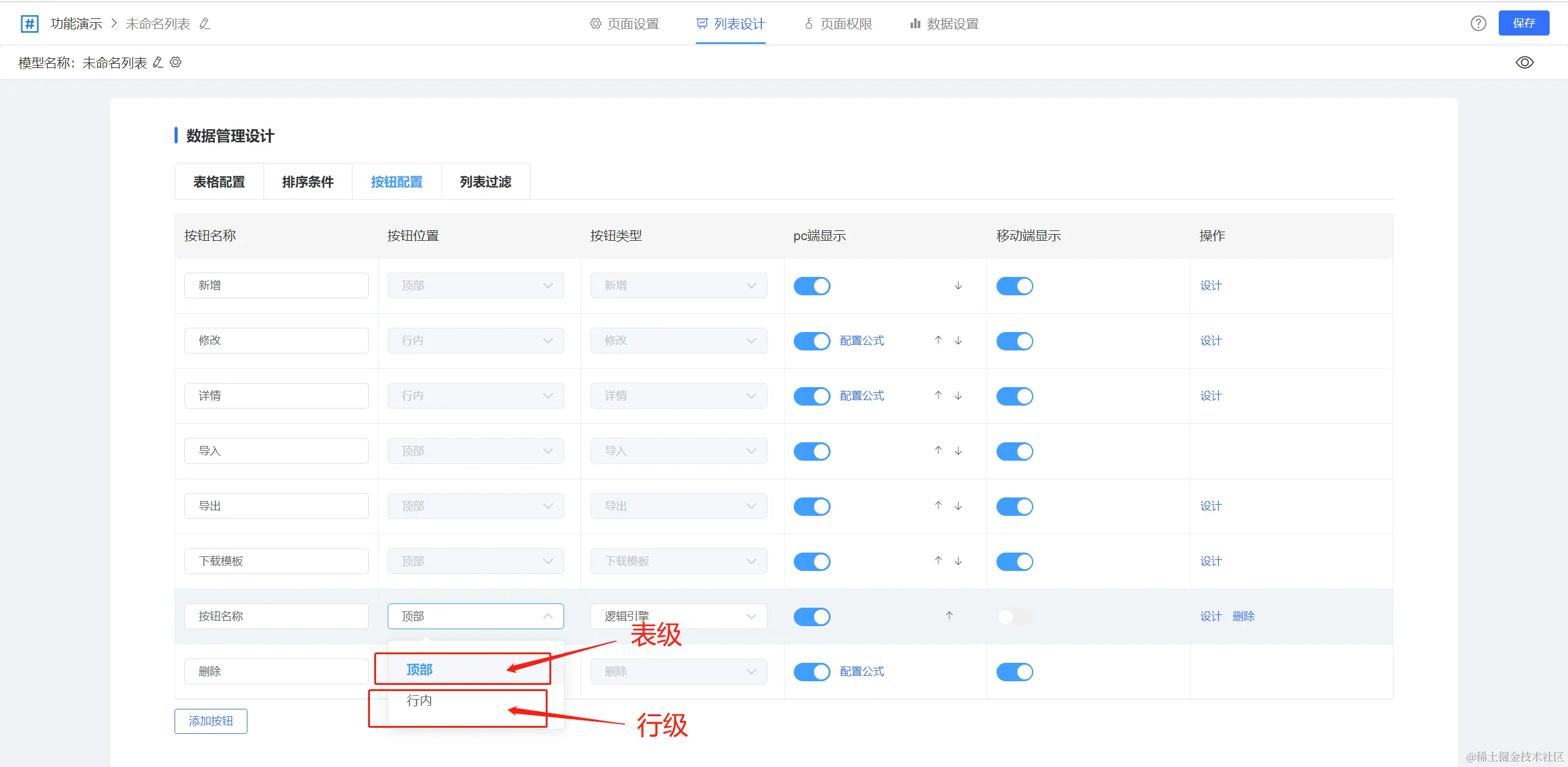
Task: Click 添加按钮 button
Action: (211, 721)
